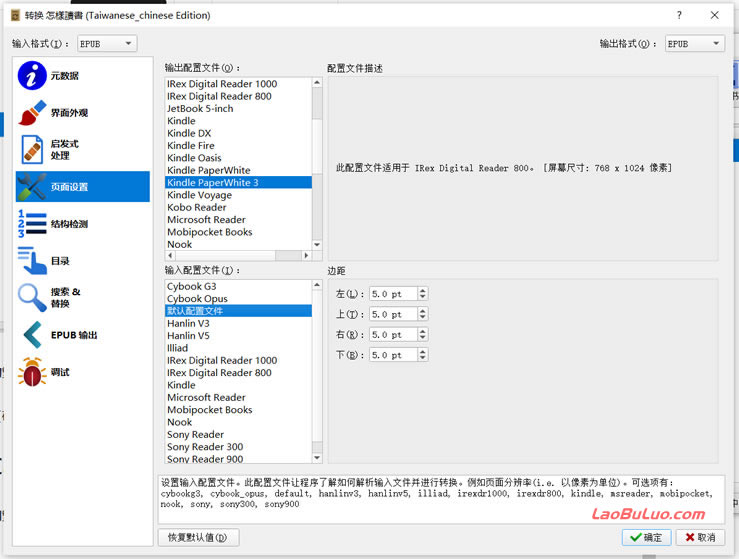
Task: Click 确定 OK button
Action: pos(646,537)
